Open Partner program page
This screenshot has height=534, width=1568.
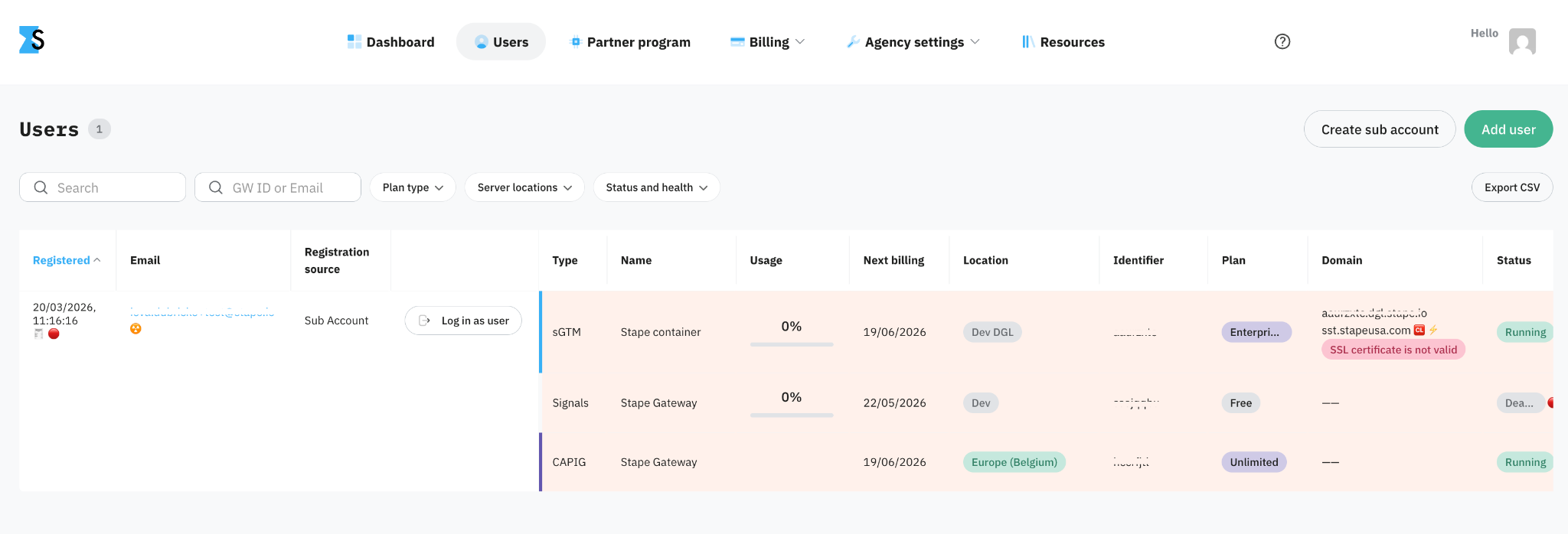629,42
